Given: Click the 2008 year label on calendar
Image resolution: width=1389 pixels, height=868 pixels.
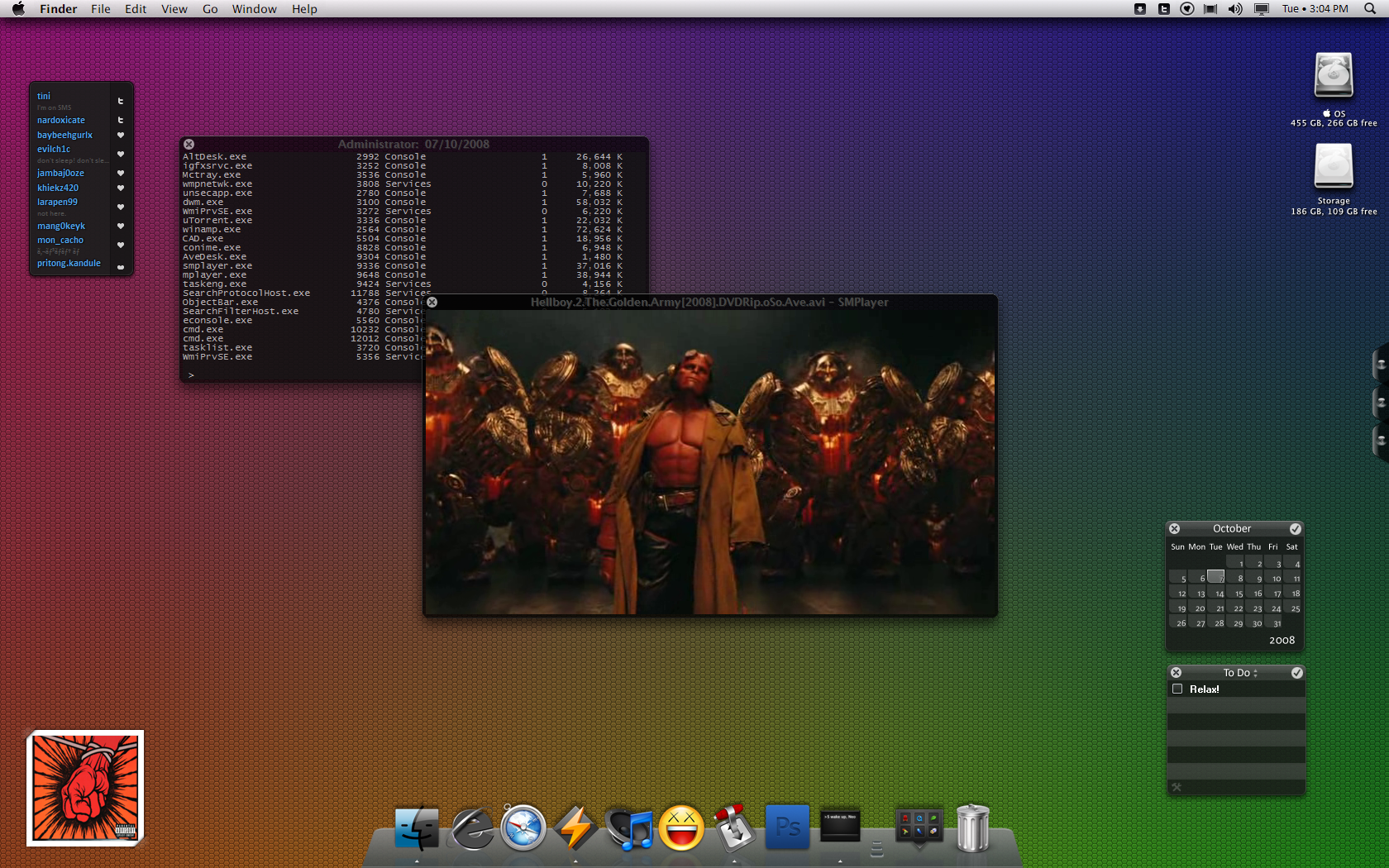Looking at the screenshot, I should [x=1282, y=640].
